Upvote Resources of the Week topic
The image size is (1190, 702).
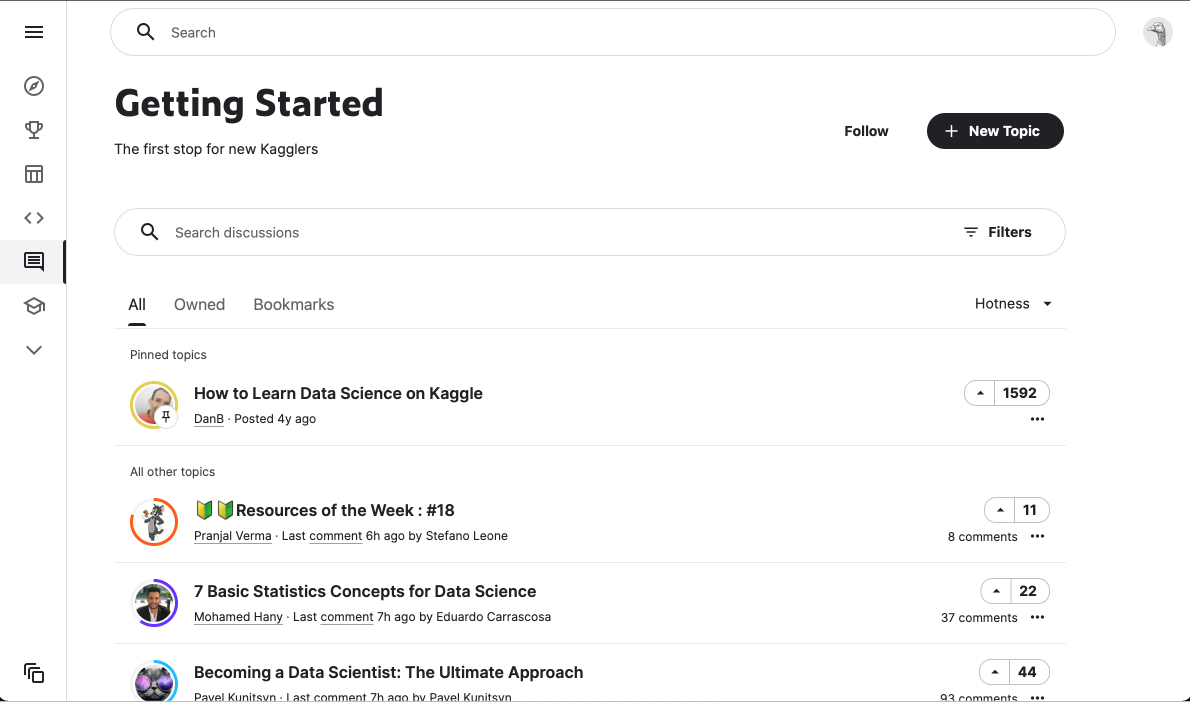(1000, 510)
